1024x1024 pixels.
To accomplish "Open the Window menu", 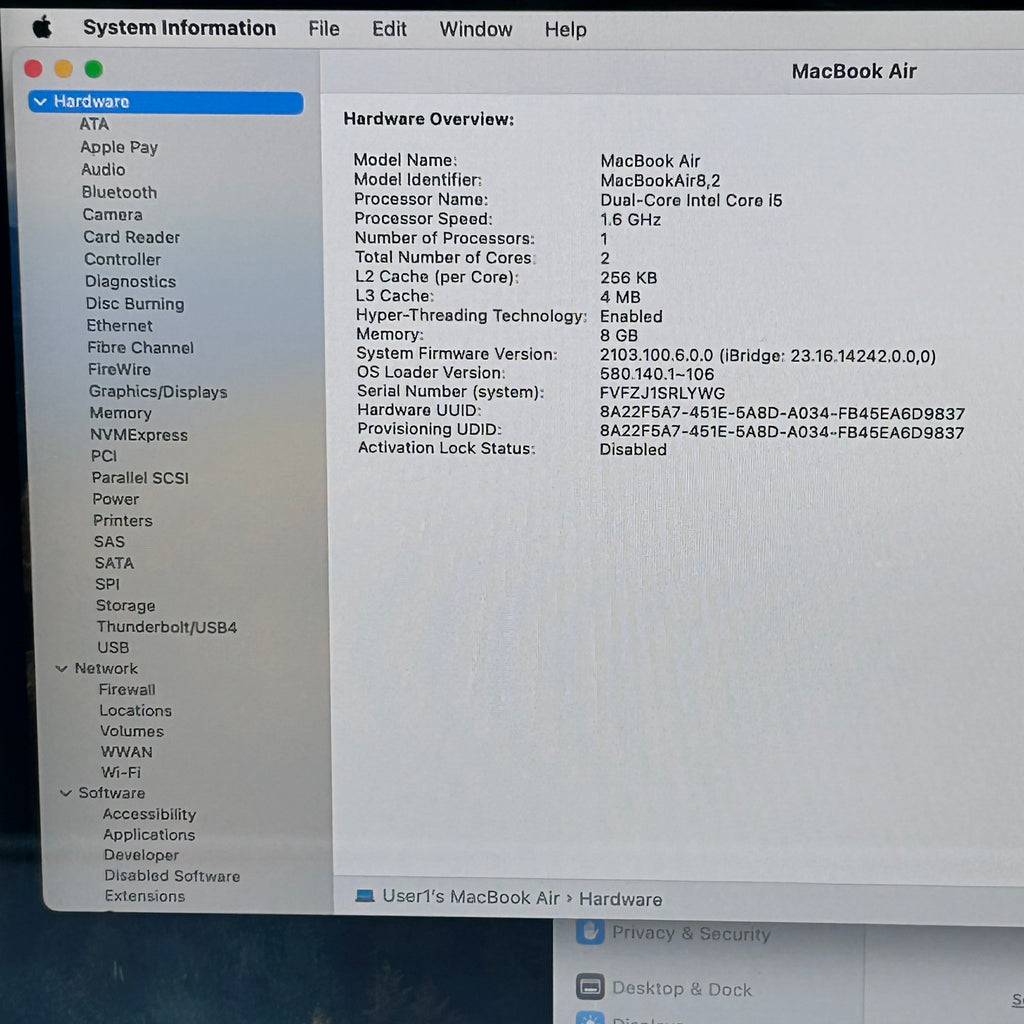I will (x=475, y=29).
